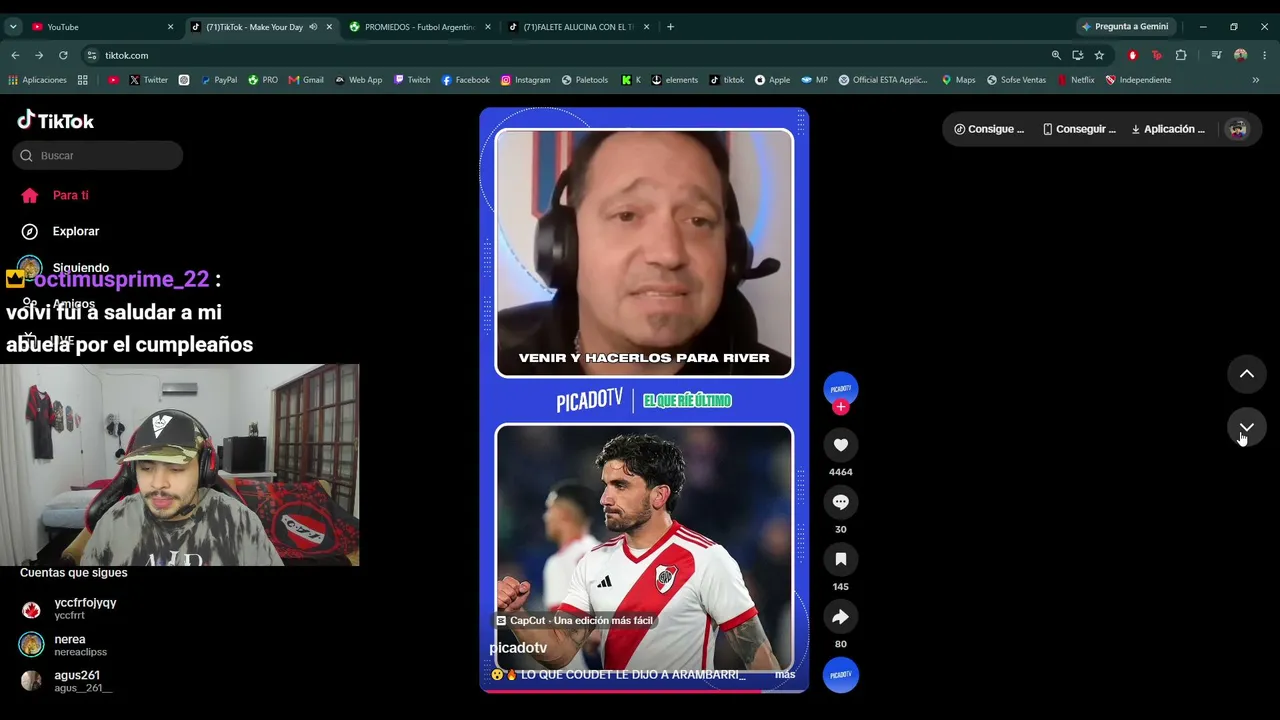Viewport: 1280px width, 720px height.
Task: Open the Twitch bookmark
Action: click(413, 80)
